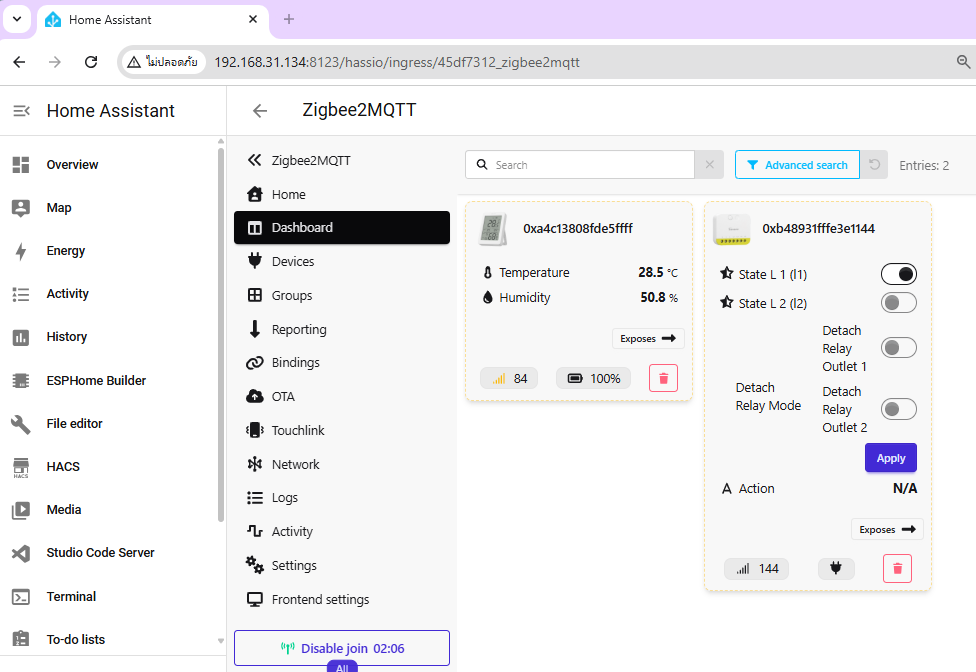The width and height of the screenshot is (976, 672).
Task: Click the Disable join button
Action: pos(341,648)
